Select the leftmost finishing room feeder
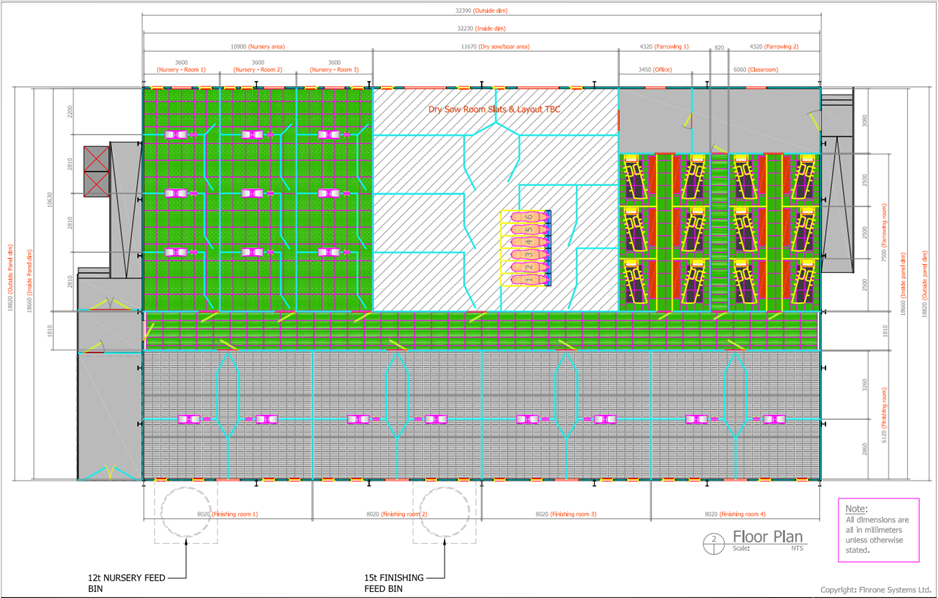 pyautogui.click(x=187, y=419)
